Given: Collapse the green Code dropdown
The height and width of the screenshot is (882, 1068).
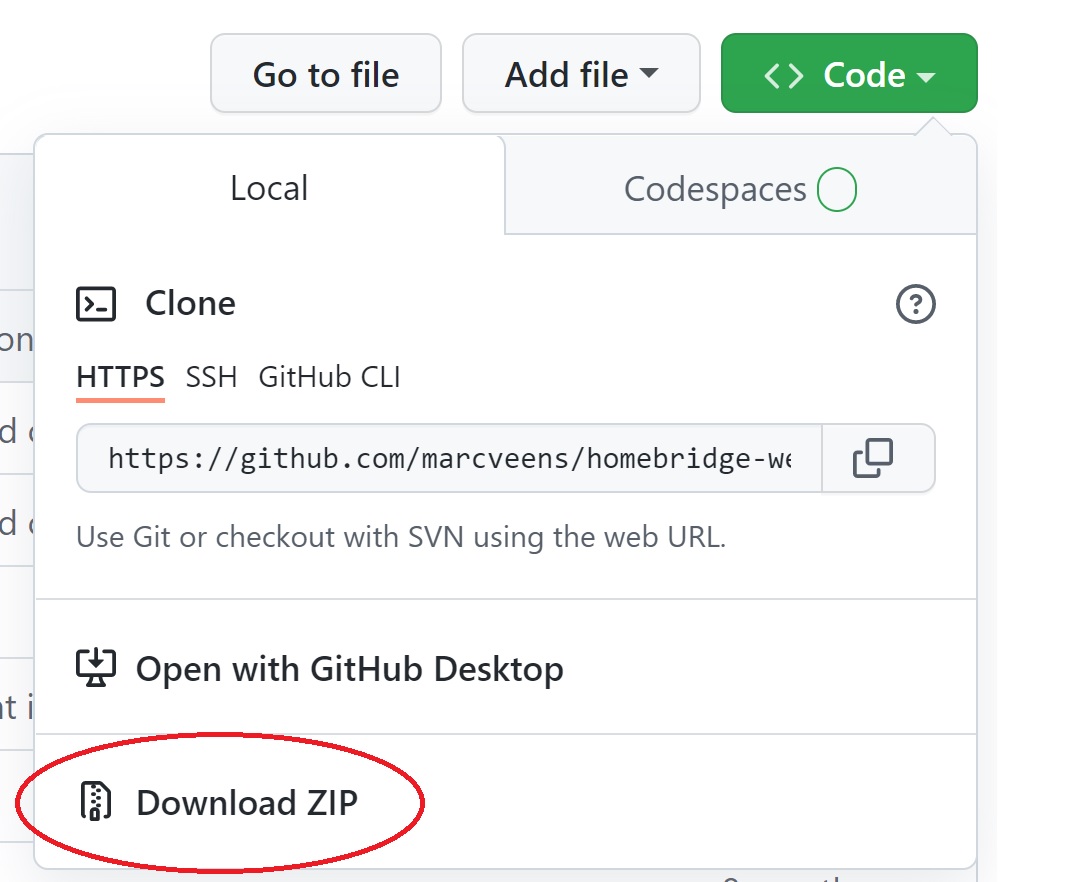Looking at the screenshot, I should 849,74.
